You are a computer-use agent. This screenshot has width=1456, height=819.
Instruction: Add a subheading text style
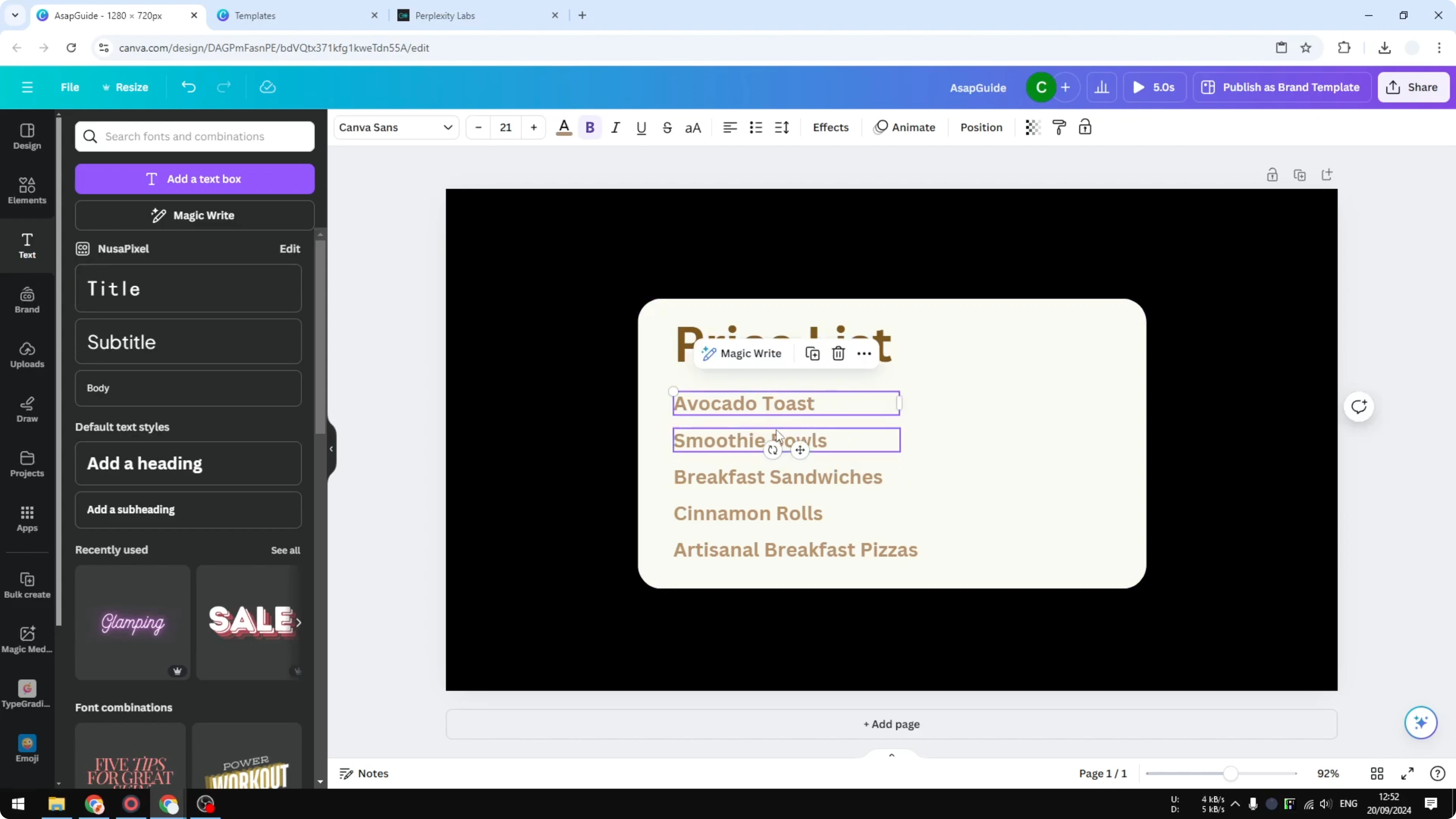point(188,510)
